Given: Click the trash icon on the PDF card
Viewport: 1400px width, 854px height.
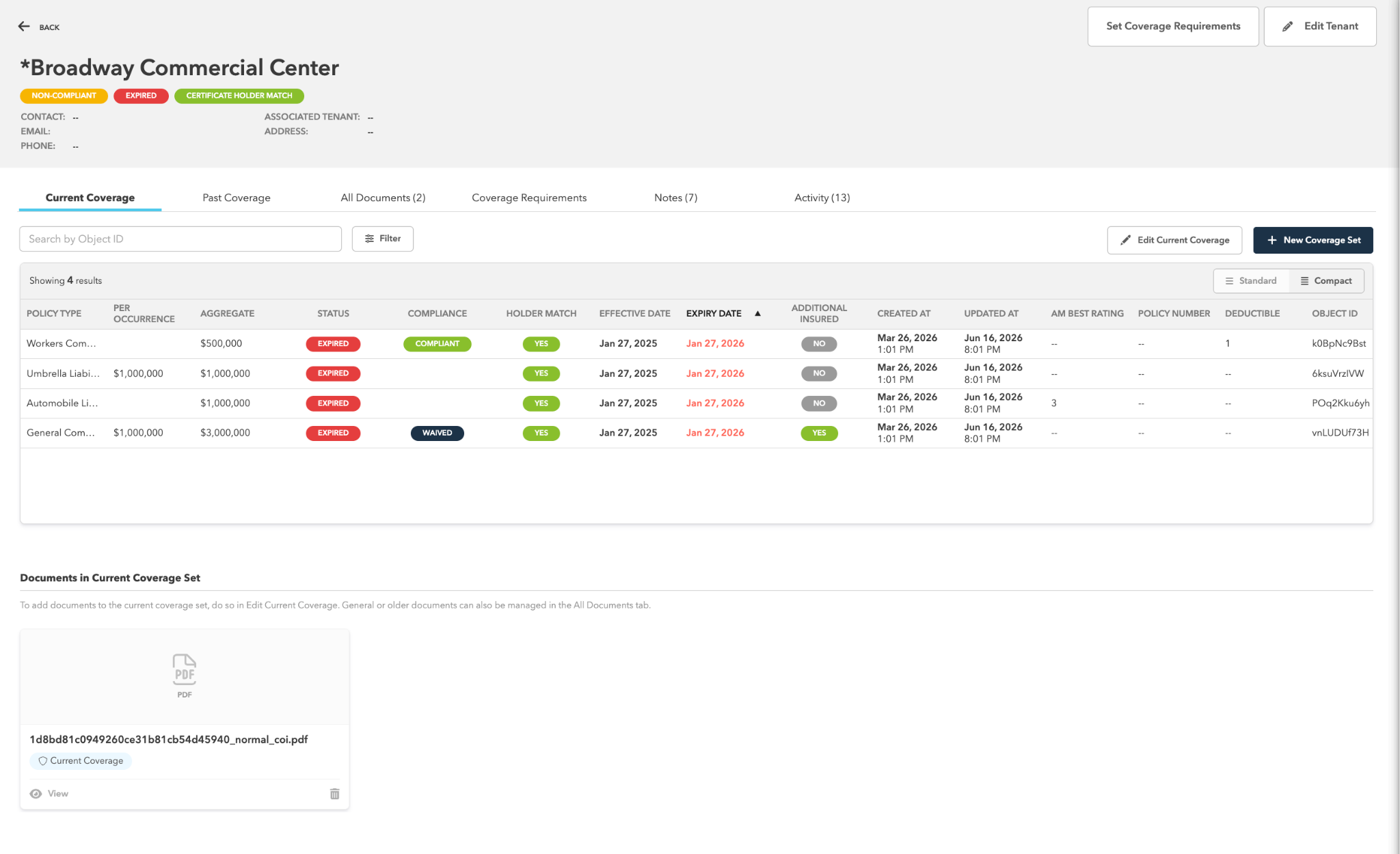Looking at the screenshot, I should 334,794.
